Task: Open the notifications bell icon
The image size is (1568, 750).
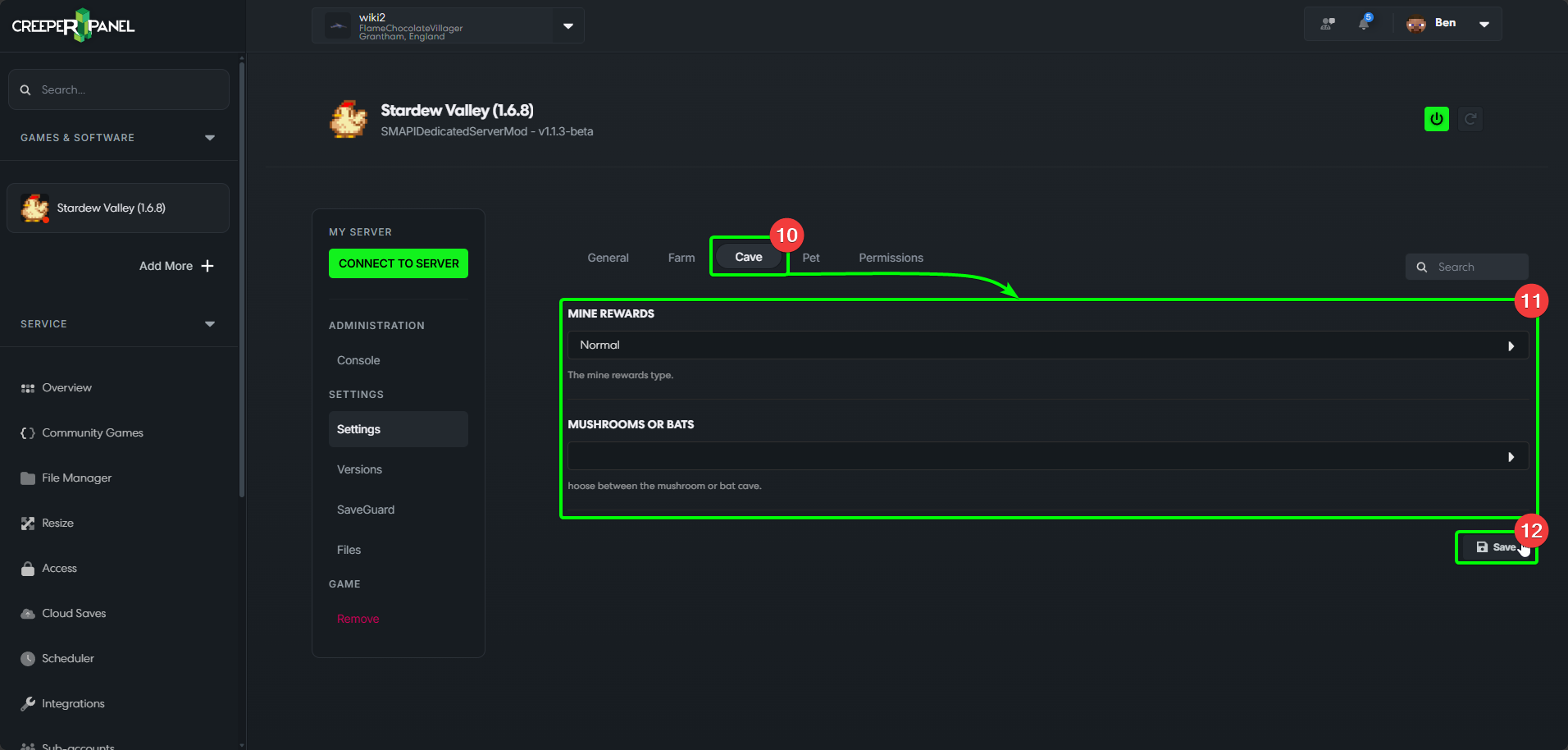Action: [1364, 23]
